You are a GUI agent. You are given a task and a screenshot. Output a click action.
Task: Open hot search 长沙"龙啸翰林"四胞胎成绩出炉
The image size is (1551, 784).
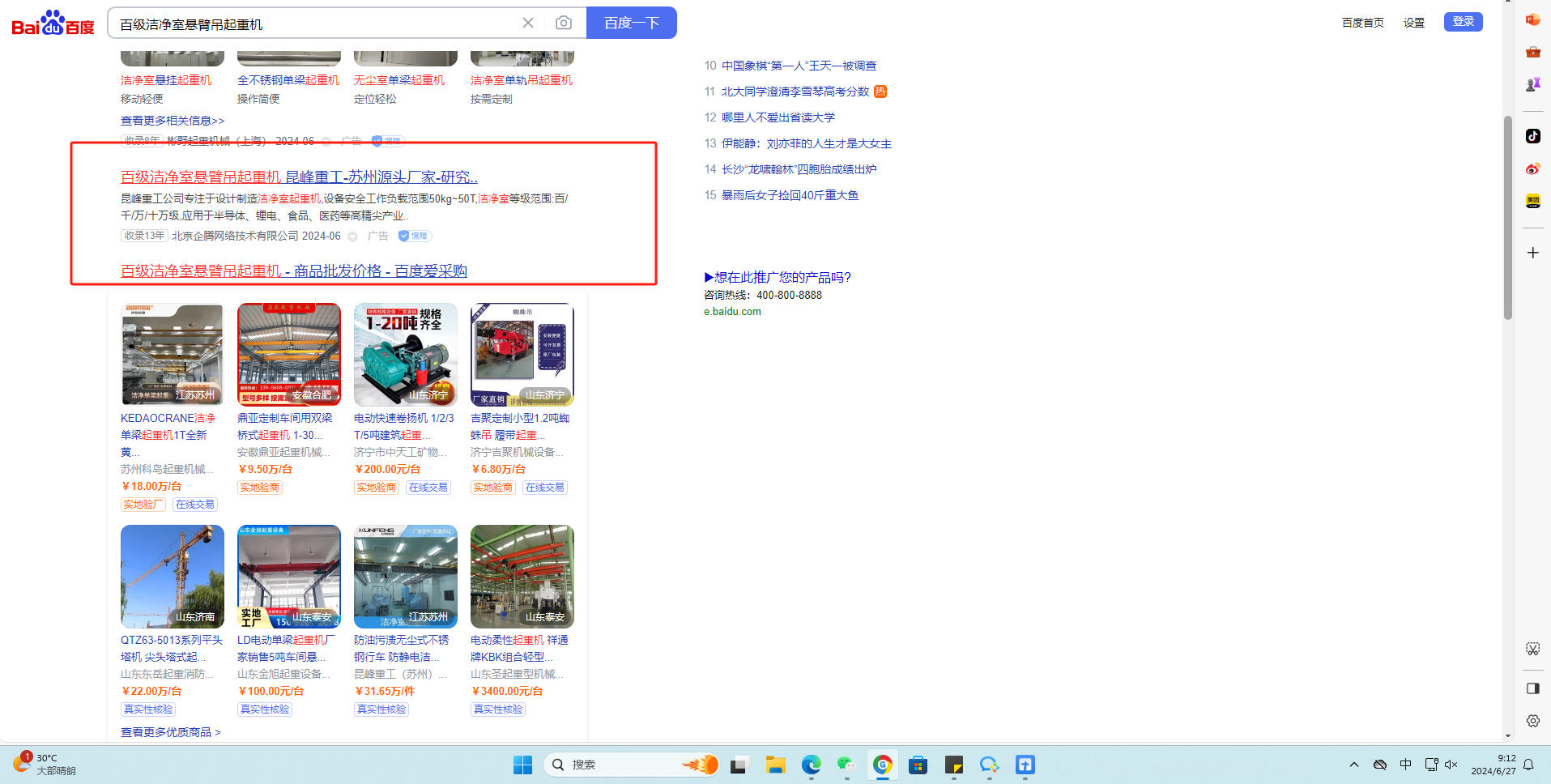tap(799, 169)
